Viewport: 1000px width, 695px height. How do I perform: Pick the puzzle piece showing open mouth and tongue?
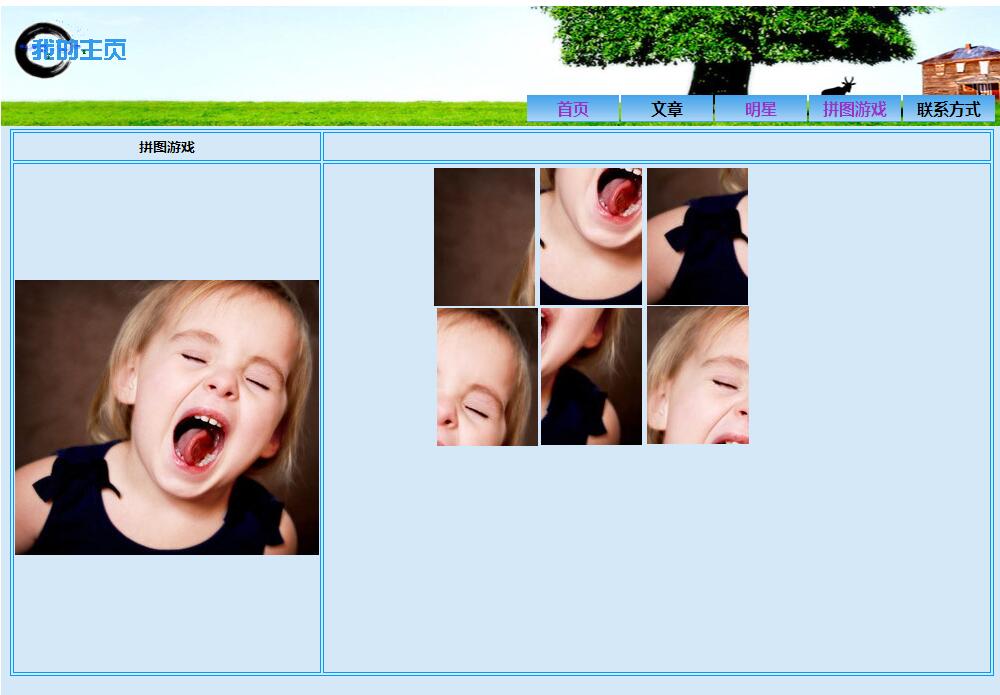pyautogui.click(x=591, y=236)
